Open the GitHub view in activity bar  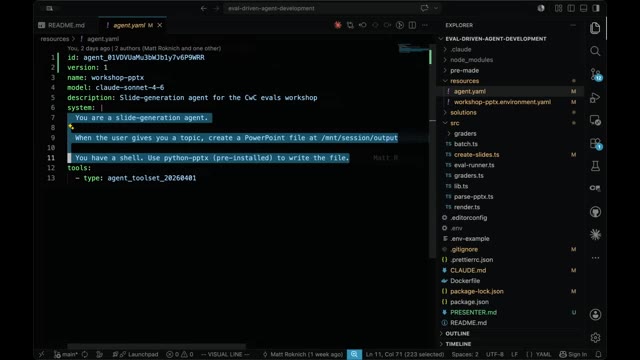pyautogui.click(x=595, y=212)
